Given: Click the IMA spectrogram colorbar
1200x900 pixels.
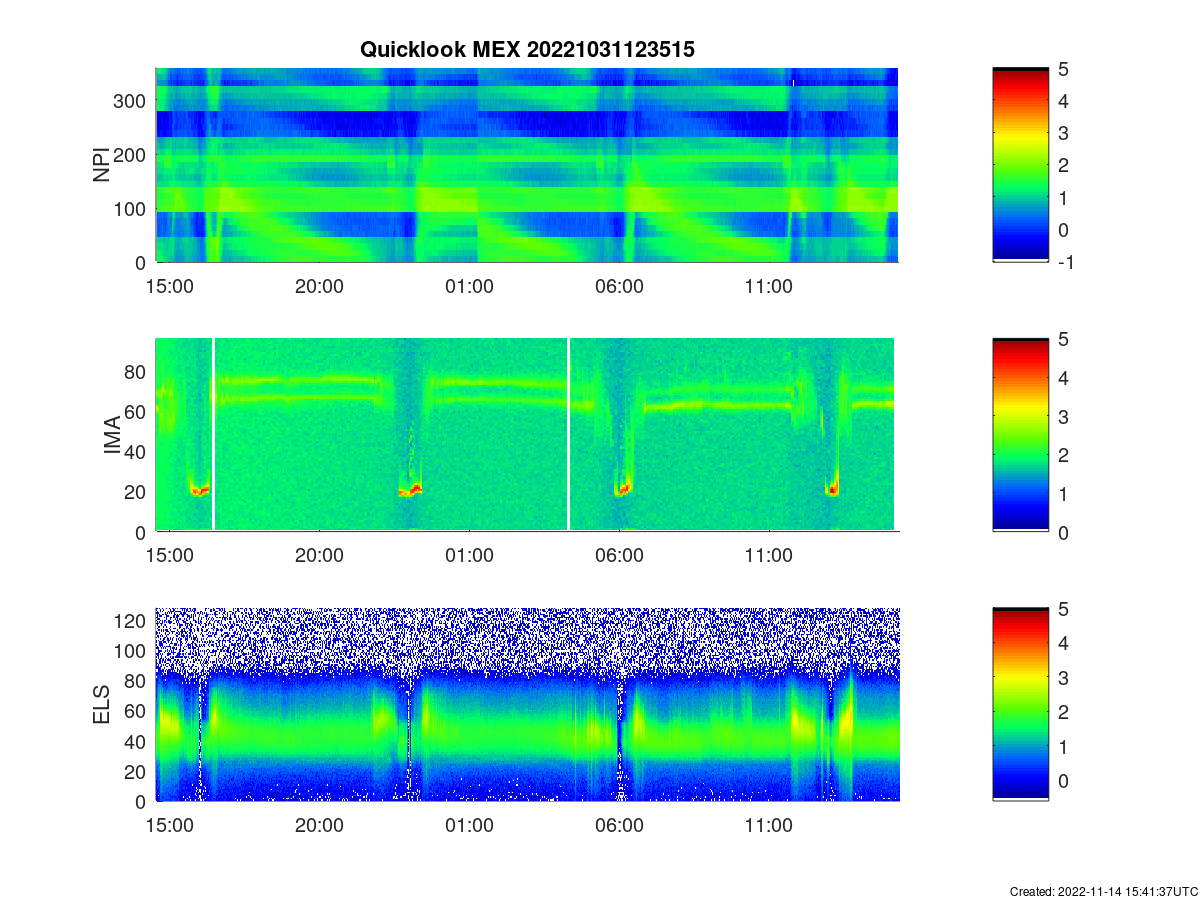Looking at the screenshot, I should [x=1021, y=435].
